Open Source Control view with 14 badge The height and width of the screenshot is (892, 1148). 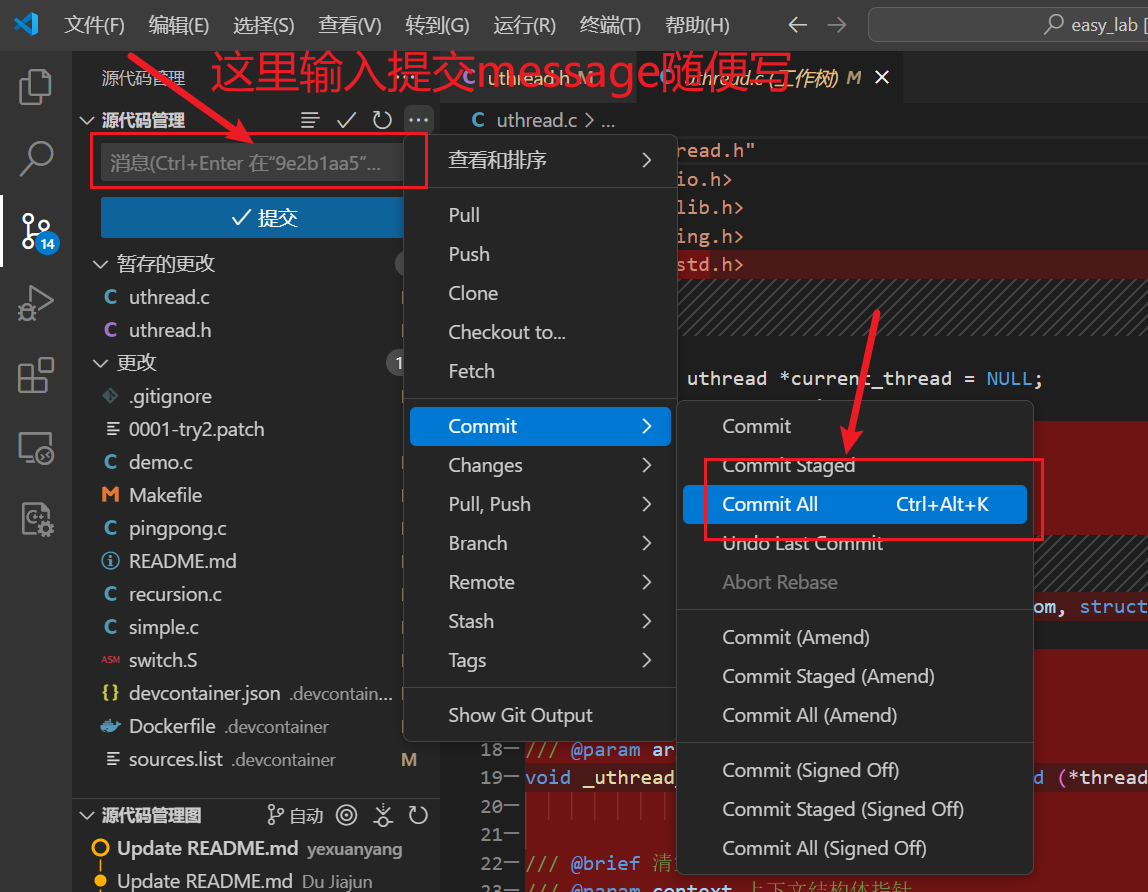coord(38,231)
